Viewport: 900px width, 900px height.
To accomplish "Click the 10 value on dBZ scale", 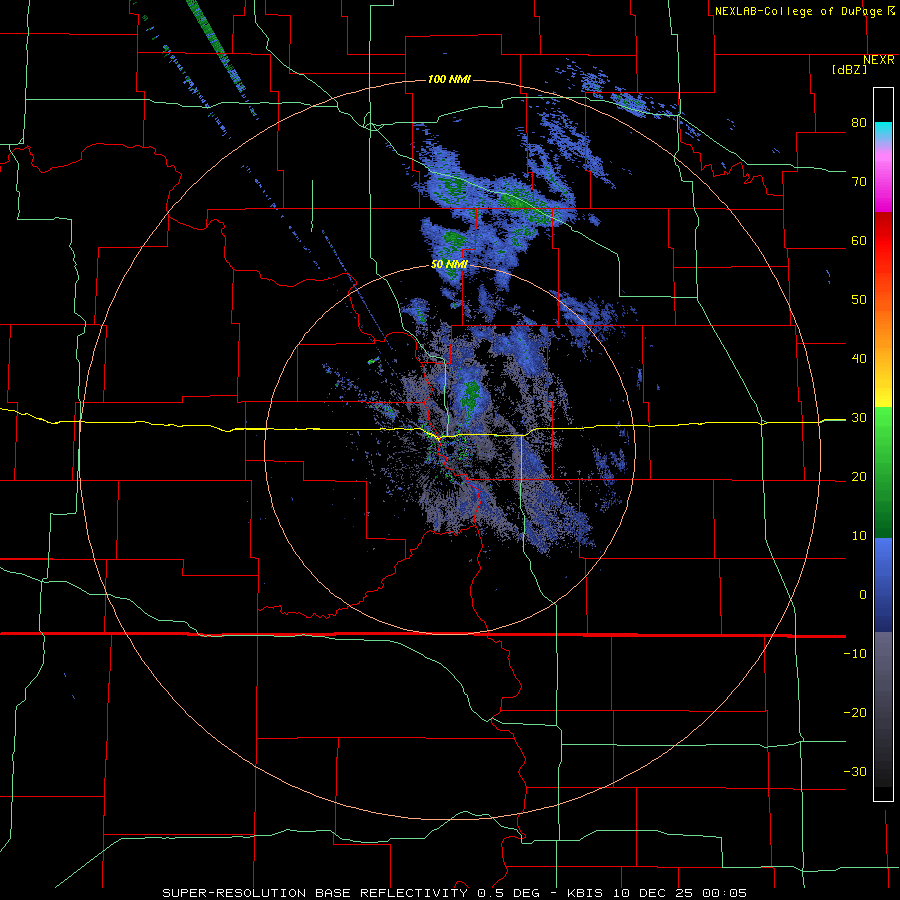I will (859, 536).
